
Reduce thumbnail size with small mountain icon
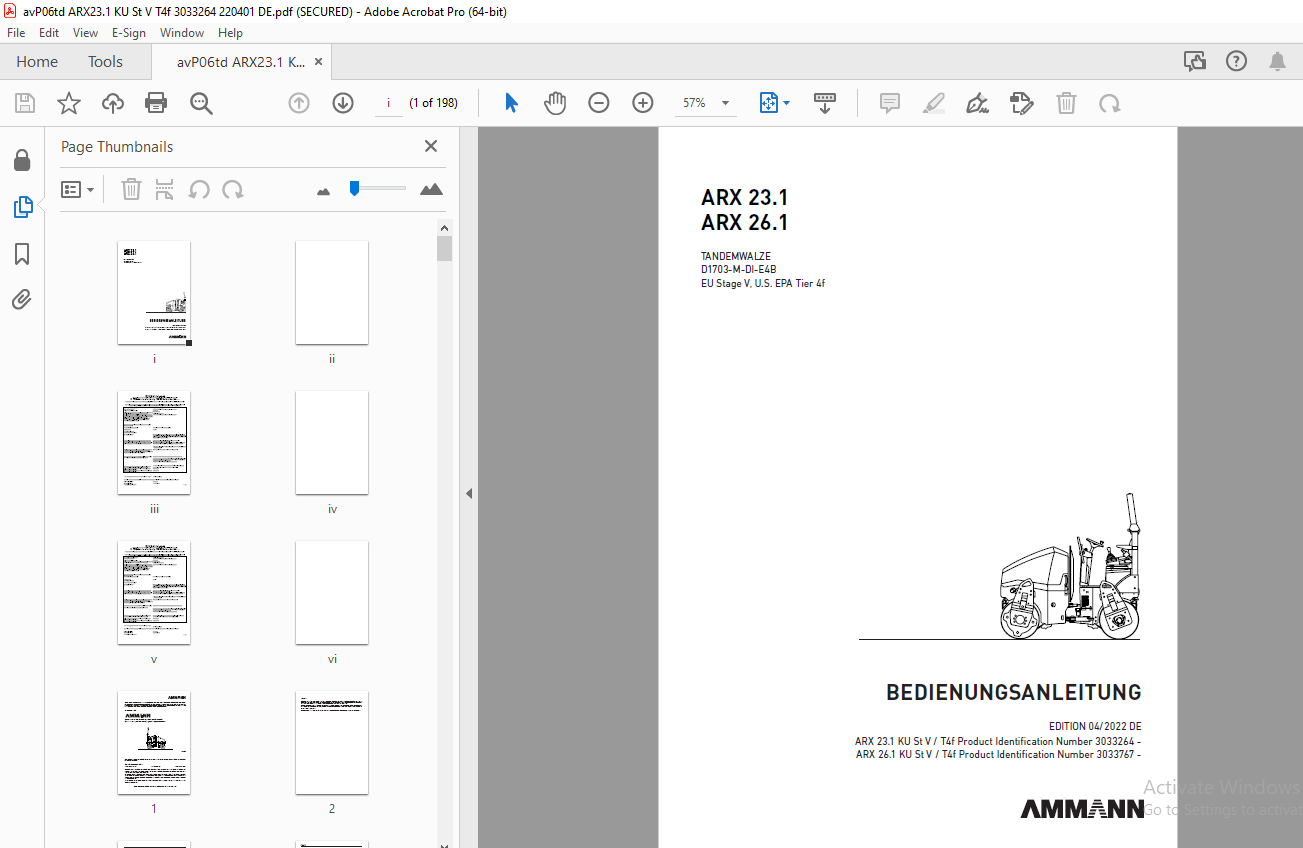click(323, 190)
